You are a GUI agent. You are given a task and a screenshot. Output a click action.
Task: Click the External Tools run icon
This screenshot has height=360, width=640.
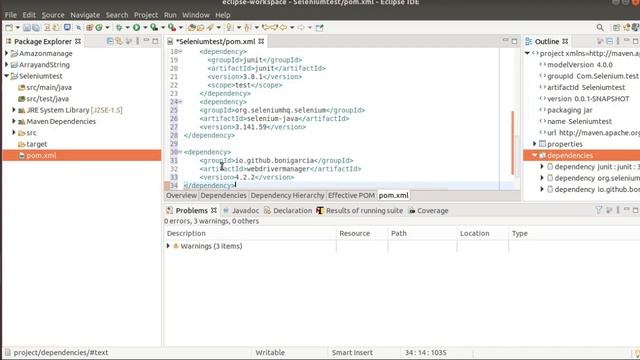pos(172,28)
